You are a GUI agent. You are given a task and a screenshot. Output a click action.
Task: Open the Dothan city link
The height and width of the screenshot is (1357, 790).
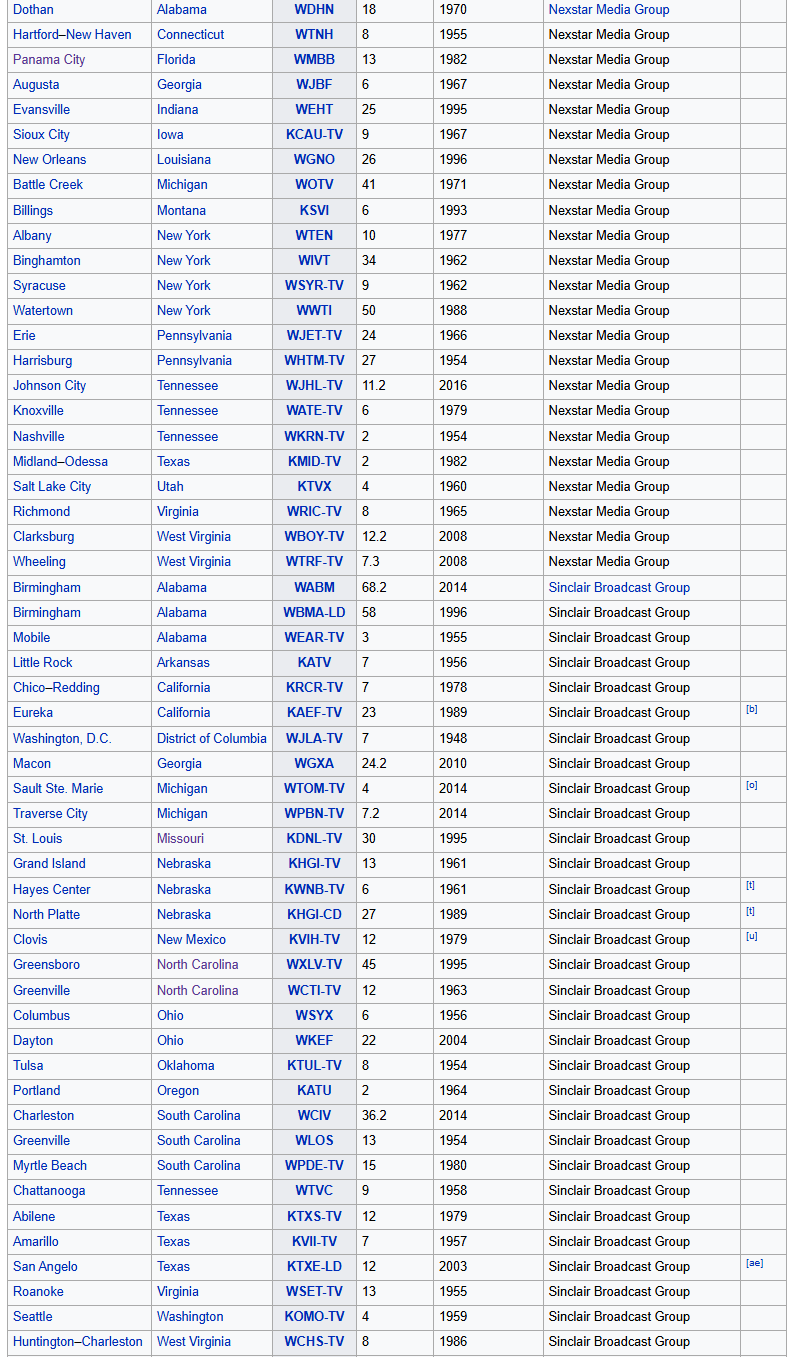tap(33, 9)
